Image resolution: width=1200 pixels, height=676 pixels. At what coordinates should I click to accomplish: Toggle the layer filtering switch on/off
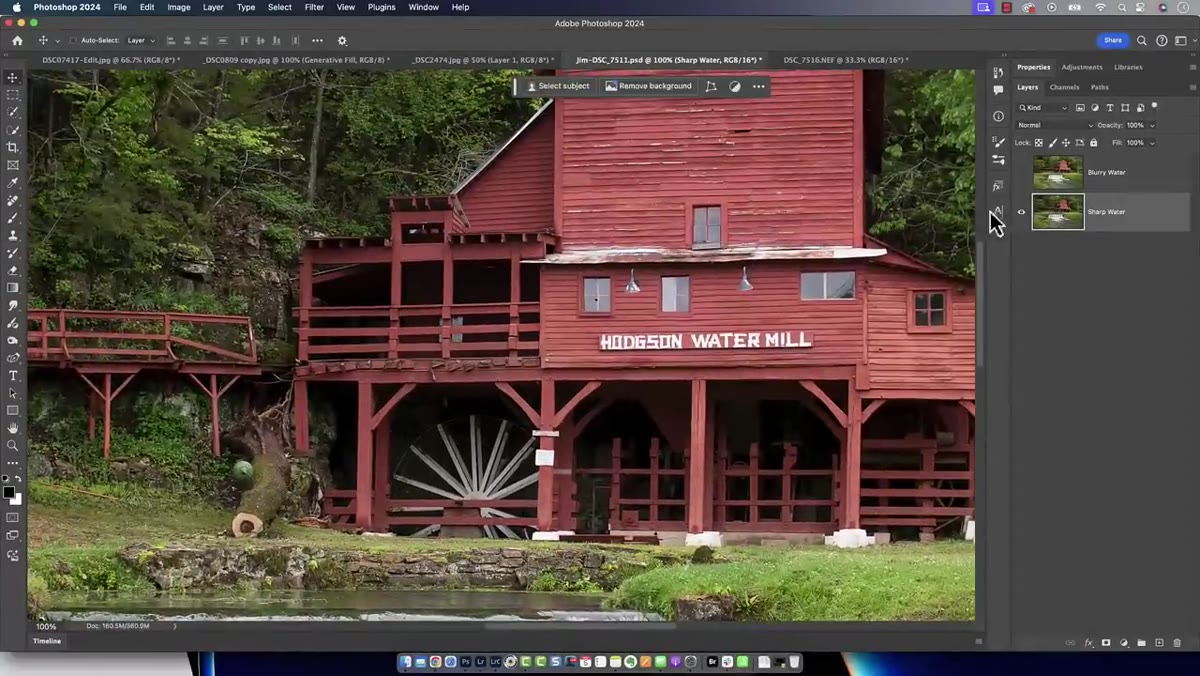(1155, 106)
